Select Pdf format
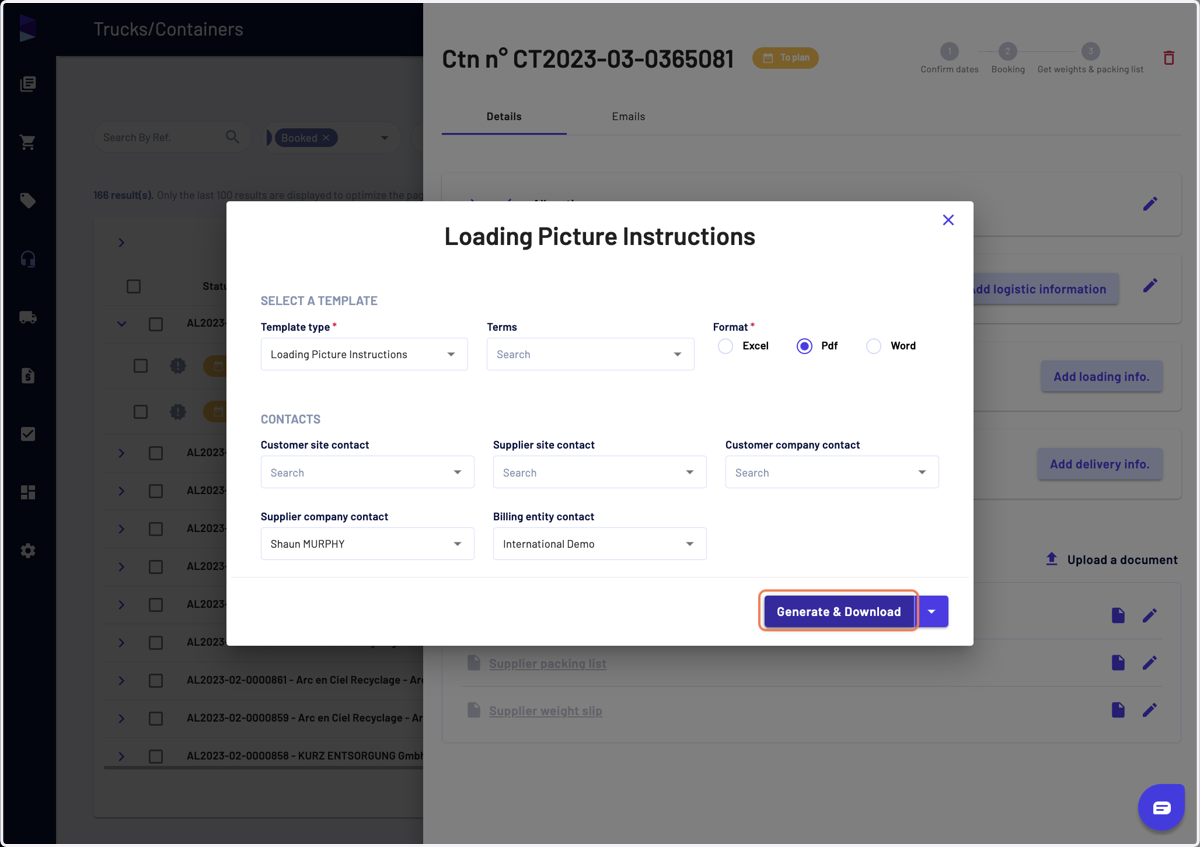 [804, 346]
